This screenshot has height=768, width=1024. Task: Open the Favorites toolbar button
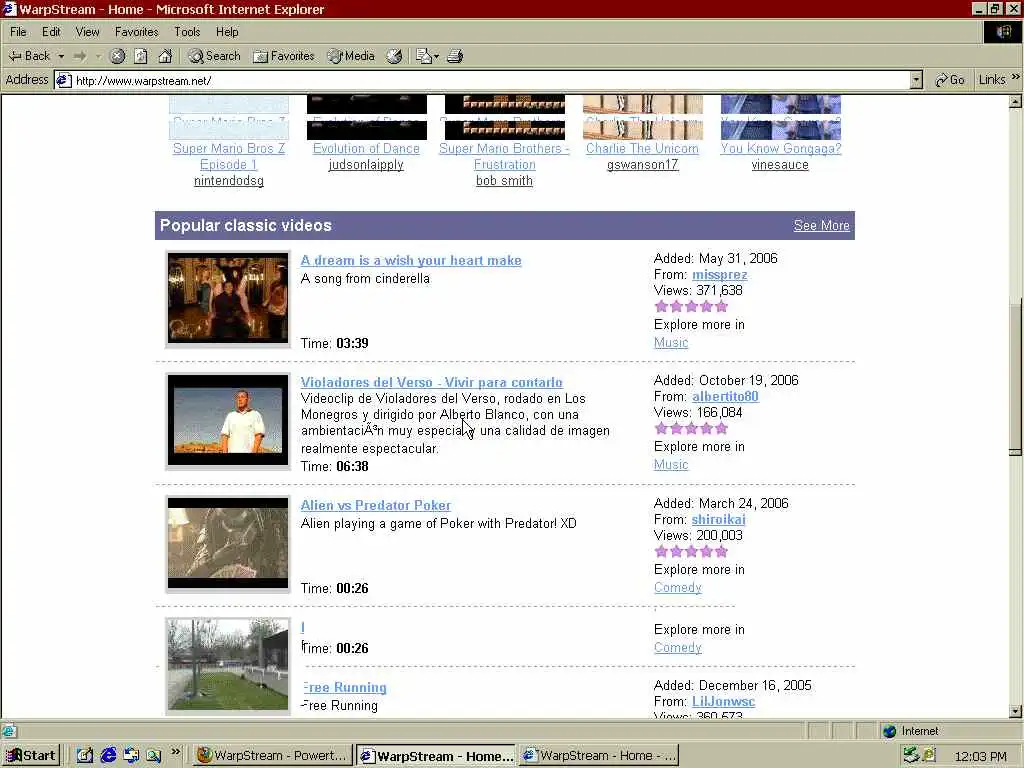[x=283, y=56]
